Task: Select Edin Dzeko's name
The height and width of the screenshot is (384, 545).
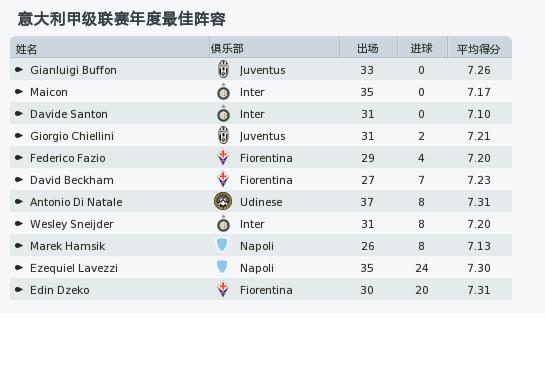Action: point(60,290)
